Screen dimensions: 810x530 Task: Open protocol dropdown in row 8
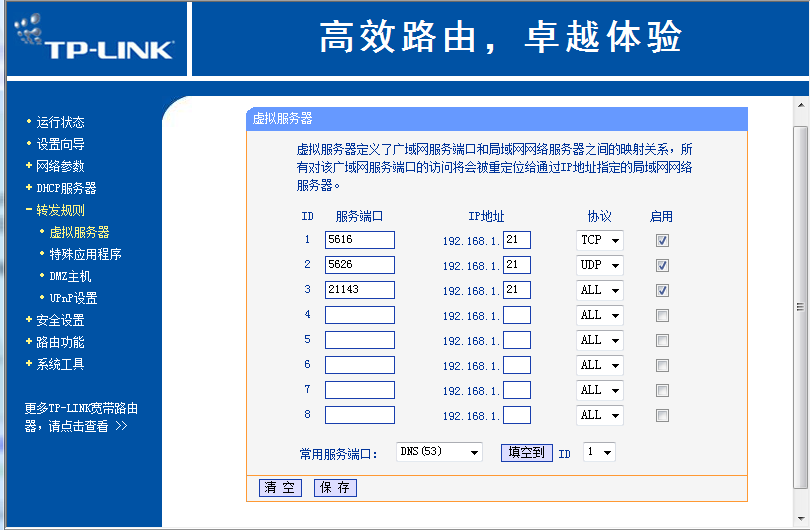pos(600,415)
